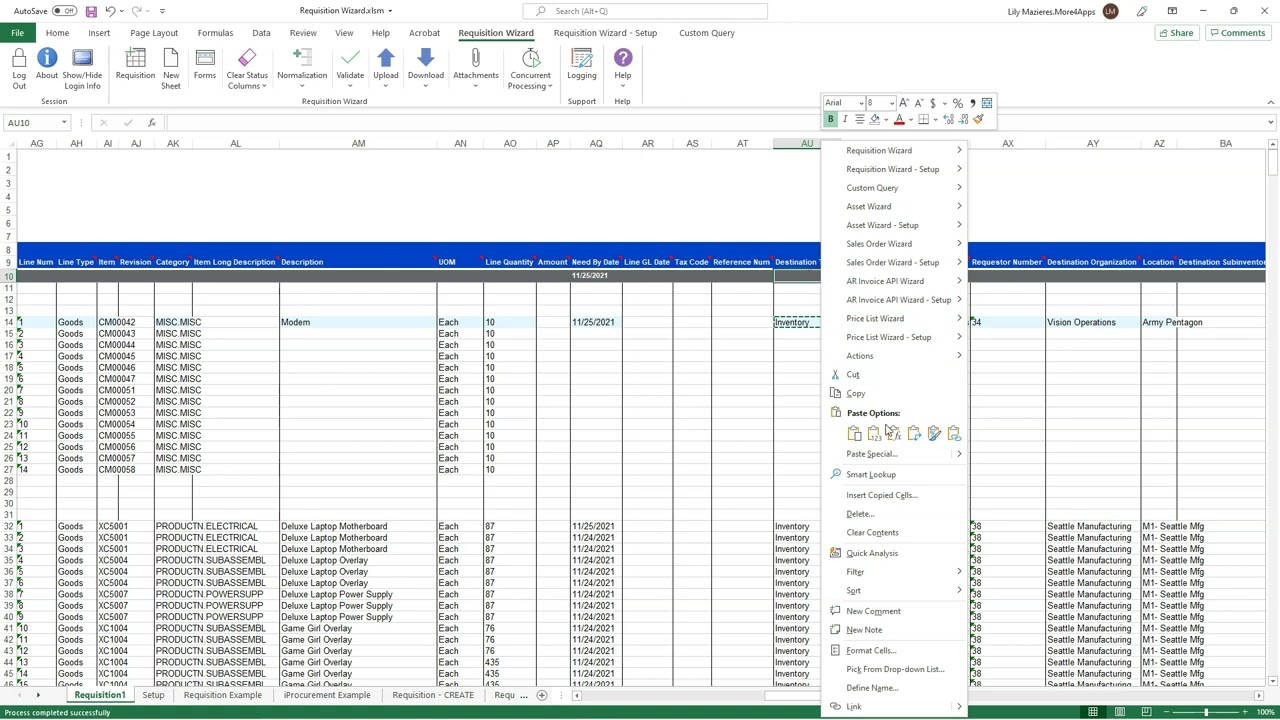Open the File backstage button
The width and height of the screenshot is (1280, 720).
click(17, 33)
